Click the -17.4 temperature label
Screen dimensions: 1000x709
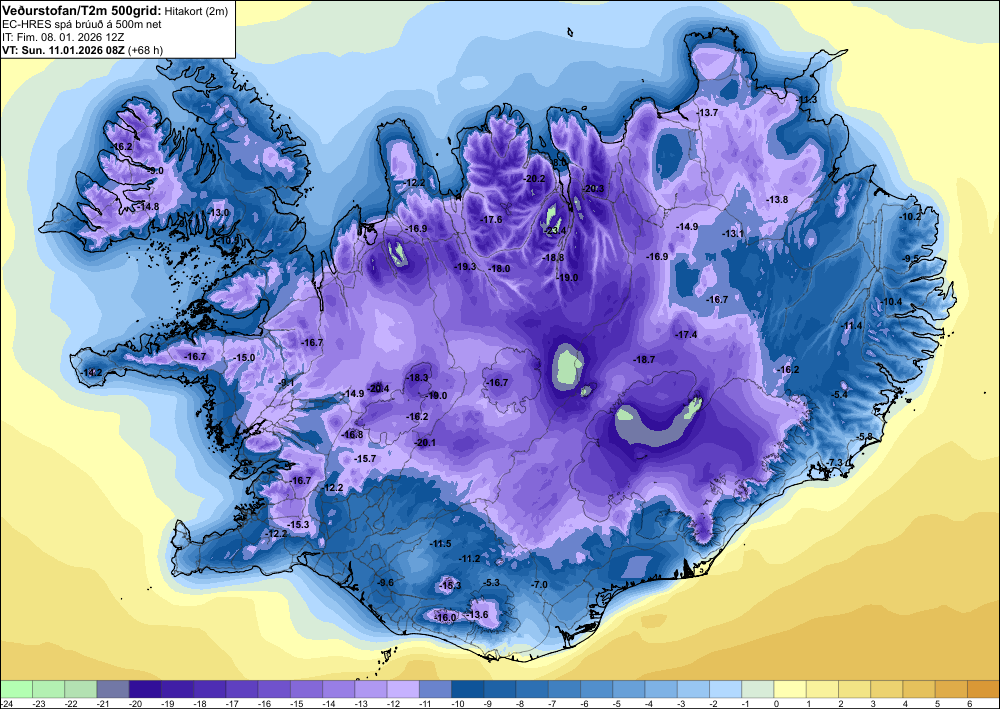tap(686, 335)
